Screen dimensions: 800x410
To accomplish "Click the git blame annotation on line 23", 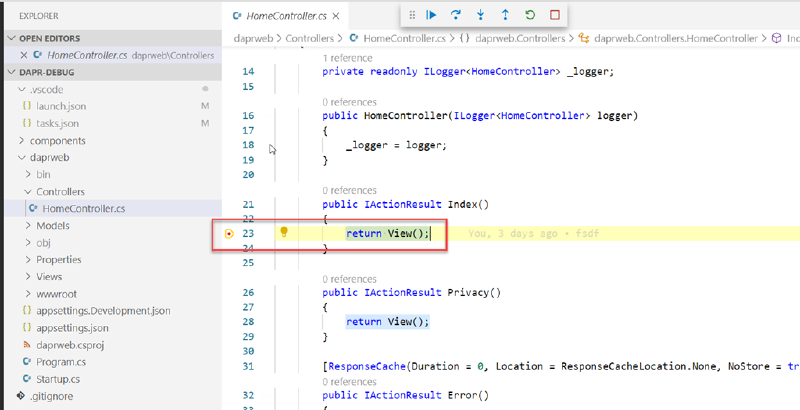I will click(x=533, y=234).
